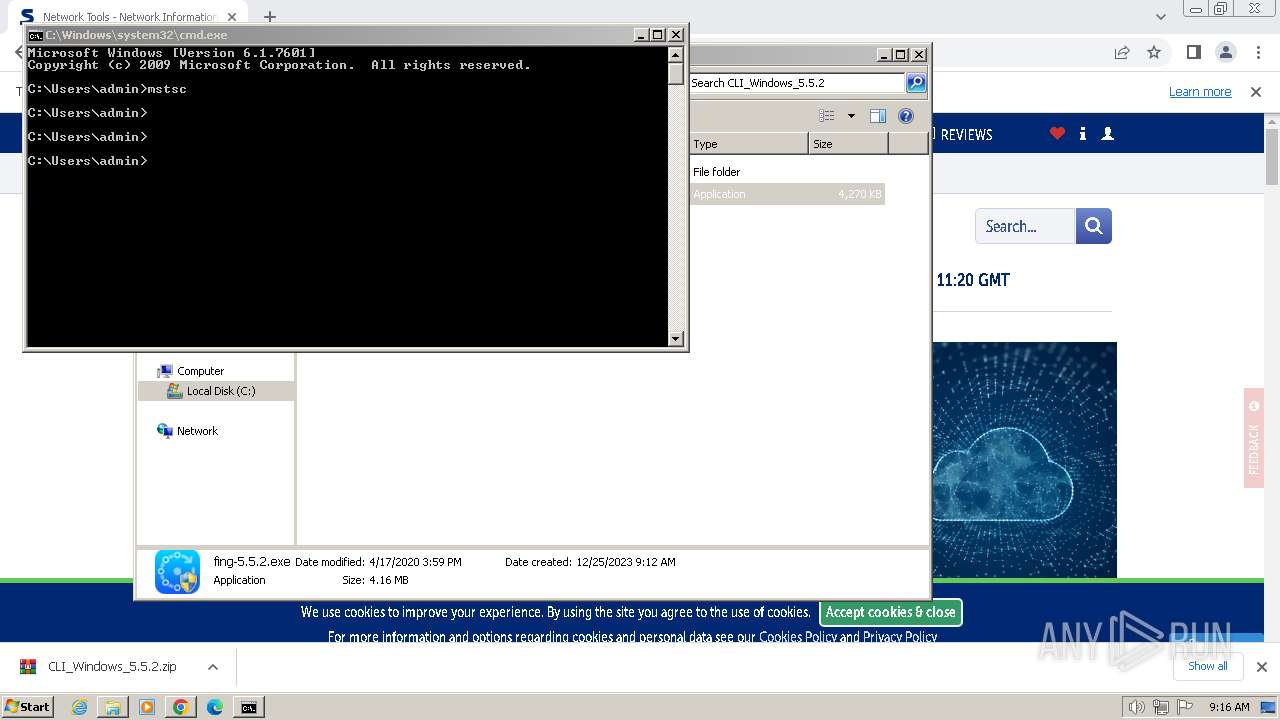1280x720 pixels.
Task: Sort by the Size column header
Action: click(x=848, y=144)
